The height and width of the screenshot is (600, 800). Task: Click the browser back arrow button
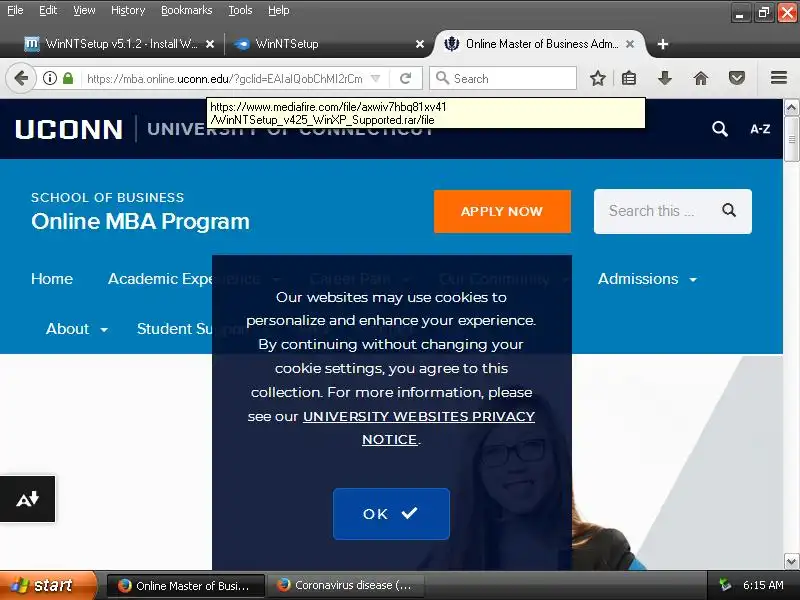[21, 79]
